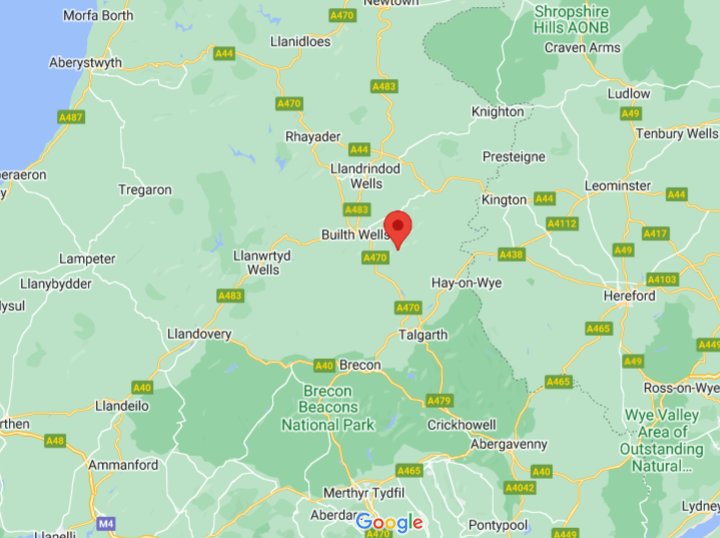Click the blue M4 motorway badge

click(x=106, y=523)
